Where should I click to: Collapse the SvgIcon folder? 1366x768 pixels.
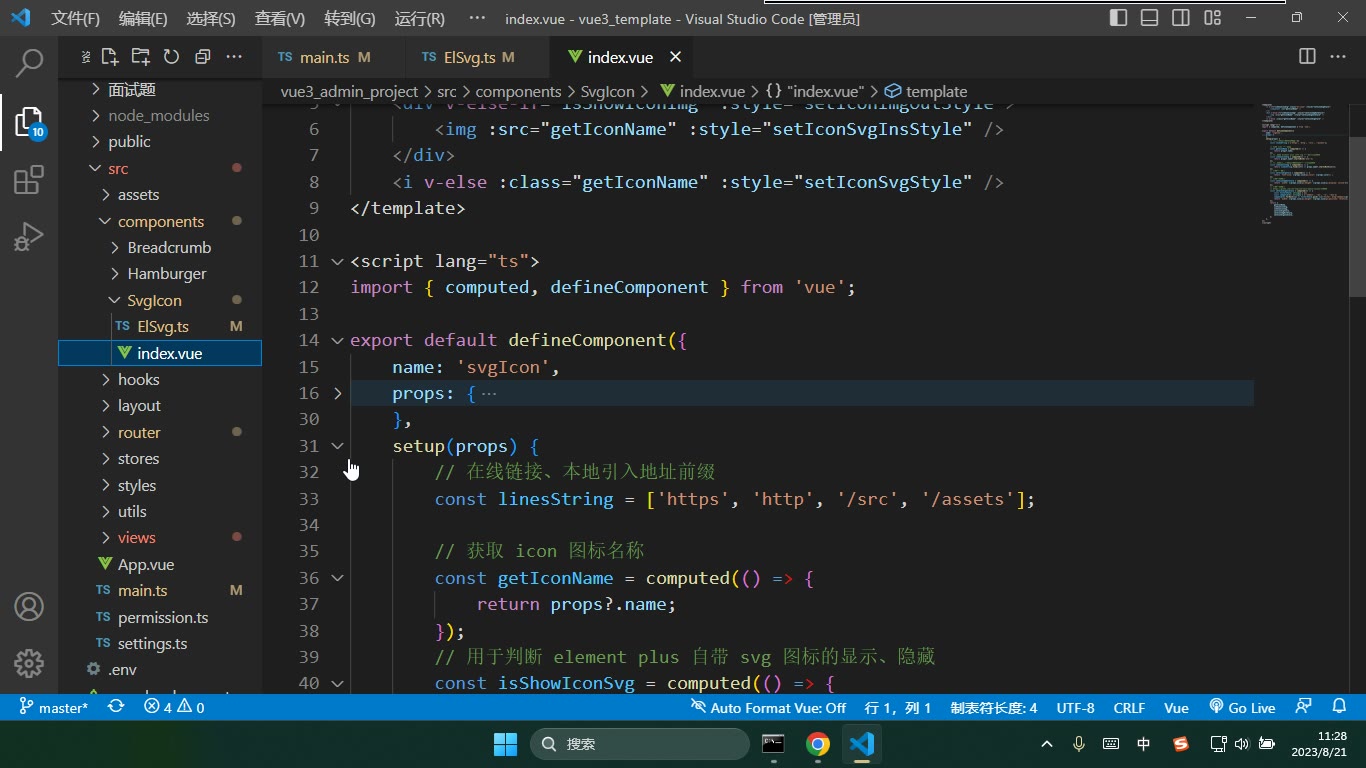point(154,300)
